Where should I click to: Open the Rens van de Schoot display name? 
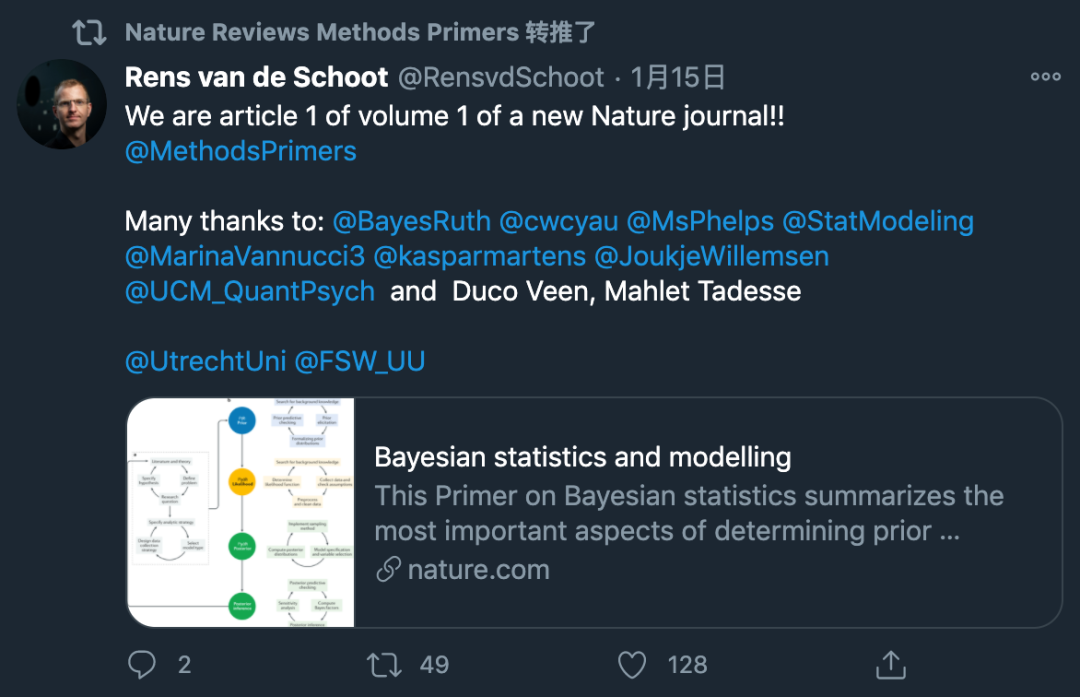tap(256, 77)
